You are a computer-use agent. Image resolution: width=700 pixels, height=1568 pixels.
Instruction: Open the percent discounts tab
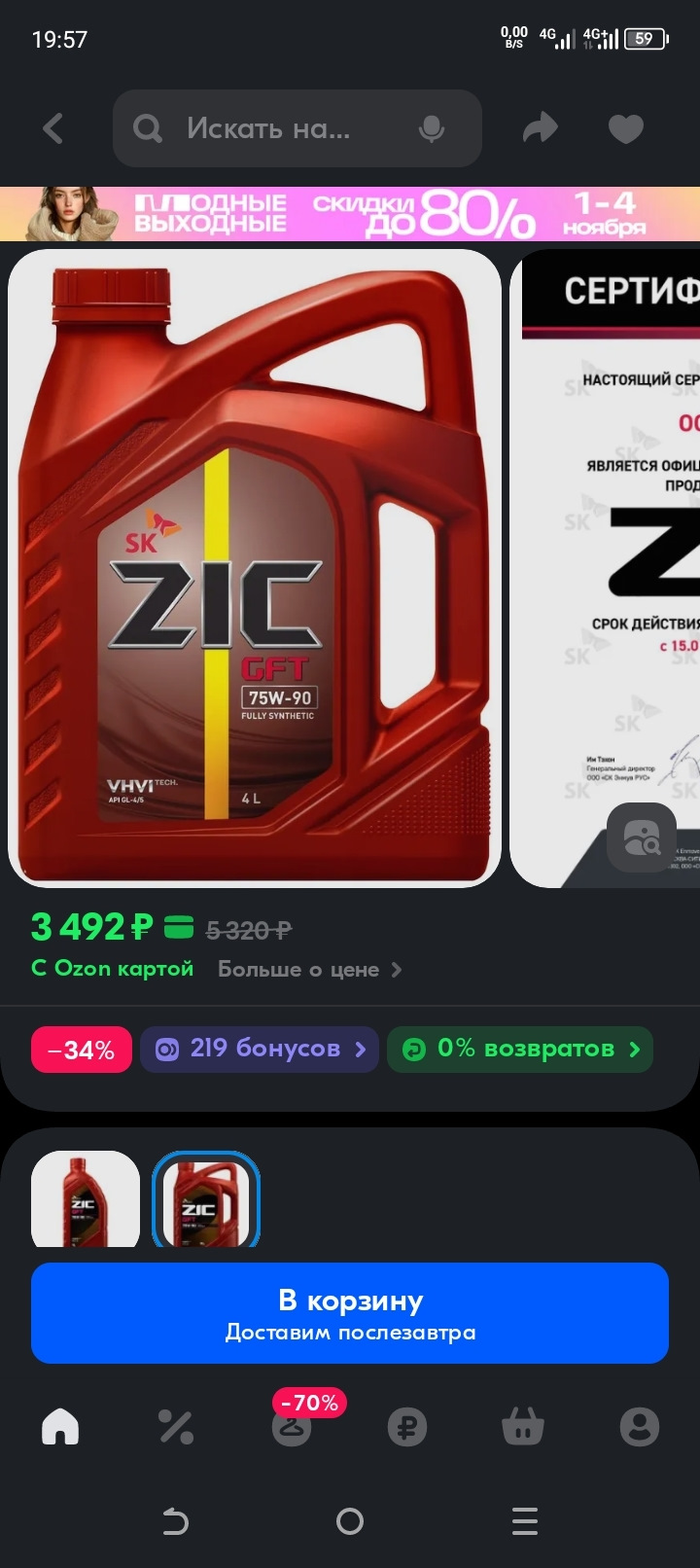(x=176, y=1427)
